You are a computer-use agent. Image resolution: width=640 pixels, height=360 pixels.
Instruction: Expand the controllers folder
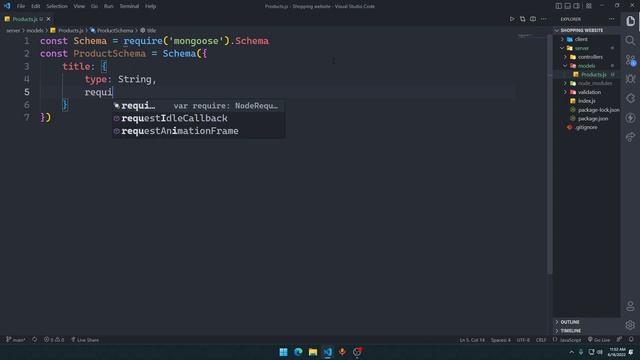[586, 57]
